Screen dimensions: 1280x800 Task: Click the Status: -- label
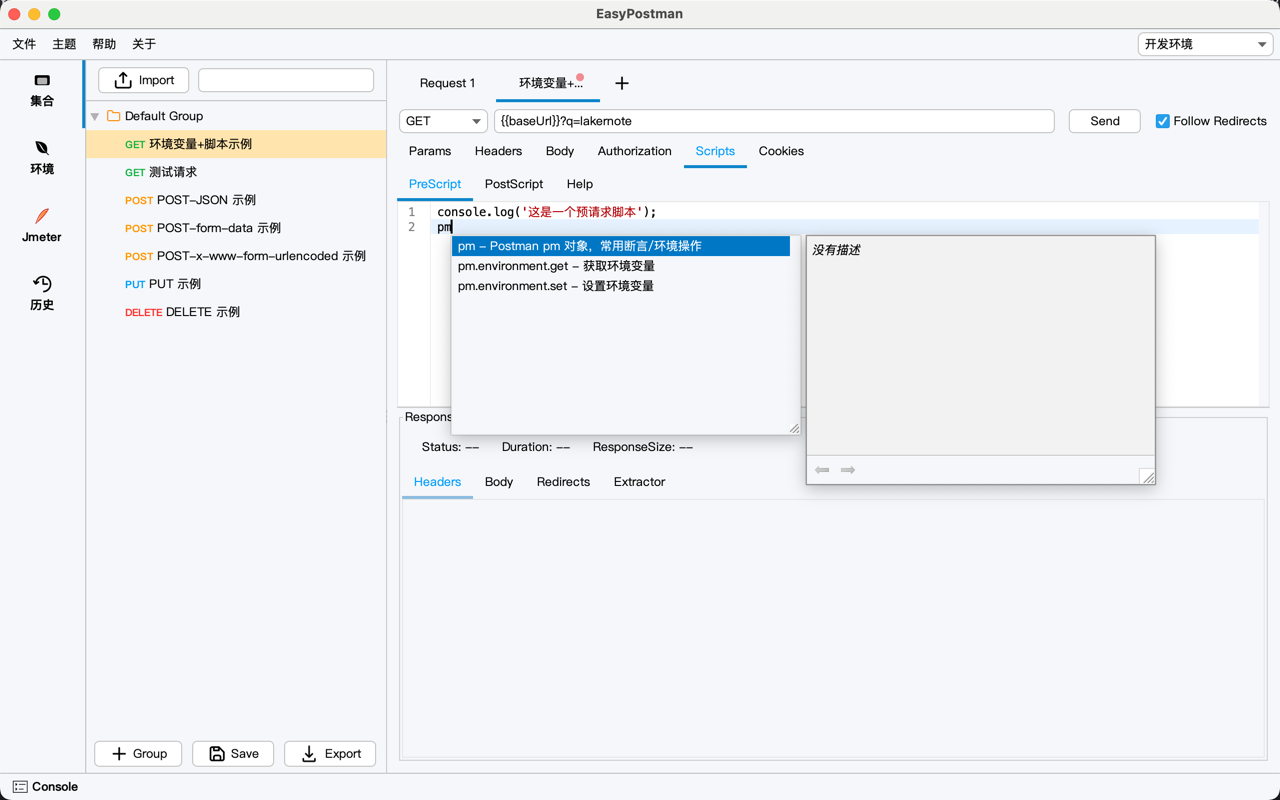pos(450,447)
